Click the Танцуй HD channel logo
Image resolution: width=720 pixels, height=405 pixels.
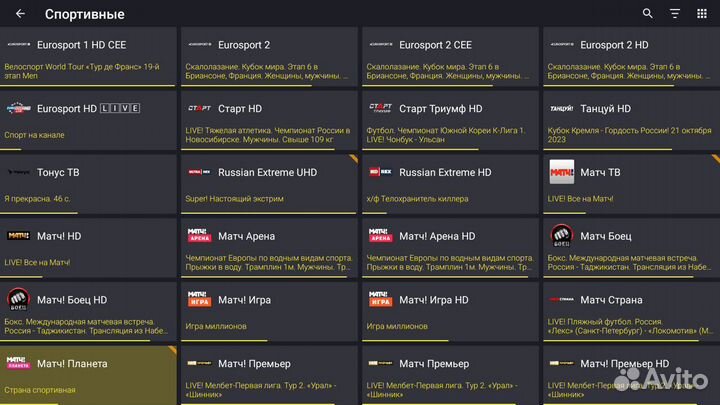(x=562, y=108)
